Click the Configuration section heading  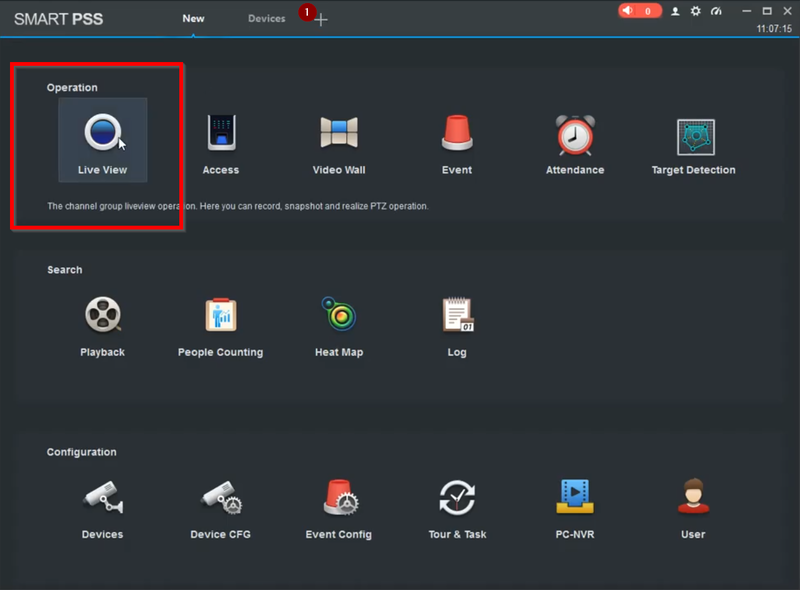click(82, 452)
